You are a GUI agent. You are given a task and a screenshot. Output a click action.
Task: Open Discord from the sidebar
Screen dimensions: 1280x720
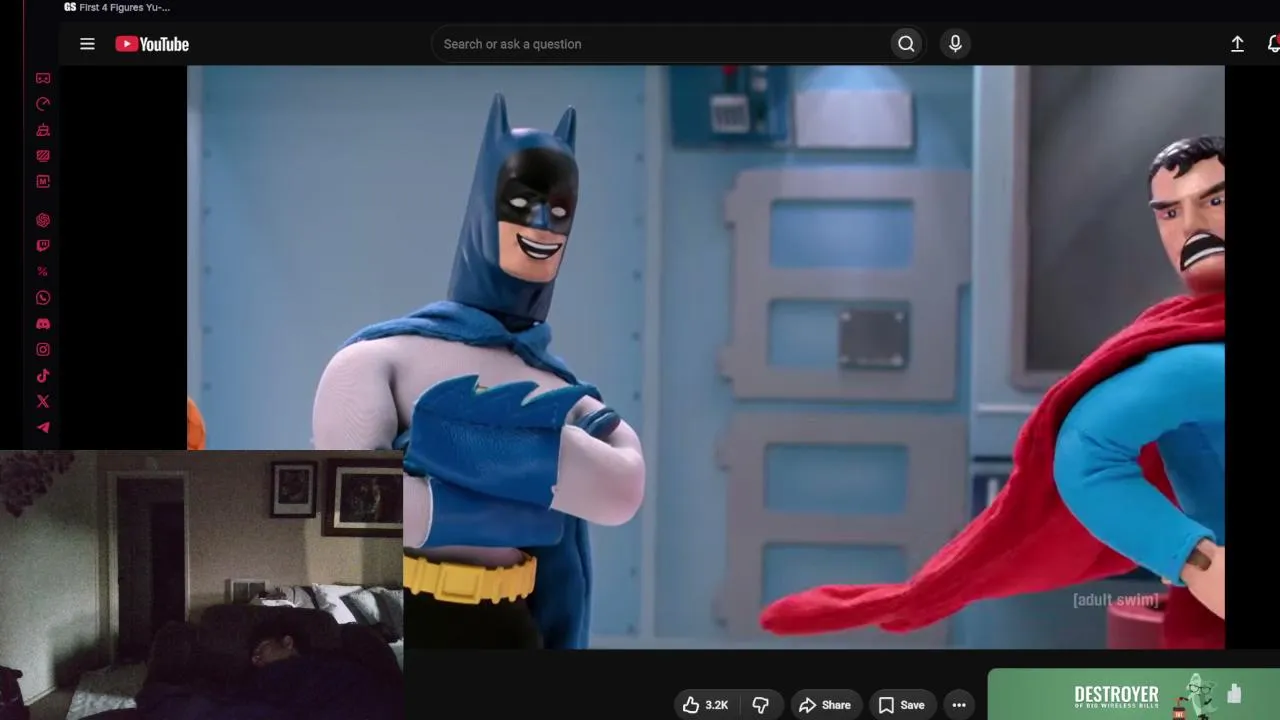(x=43, y=324)
